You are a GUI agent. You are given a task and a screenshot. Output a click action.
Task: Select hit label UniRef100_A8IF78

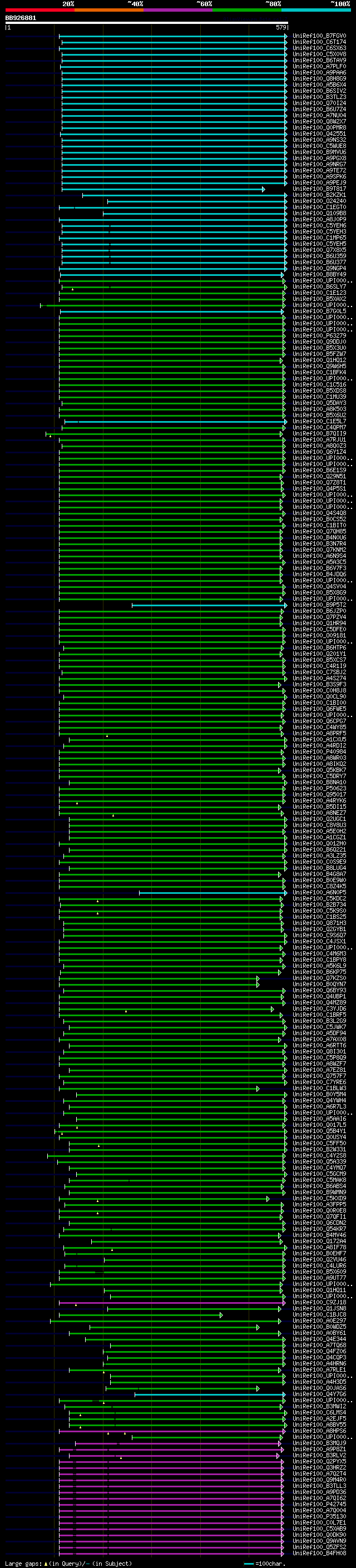319,1248
